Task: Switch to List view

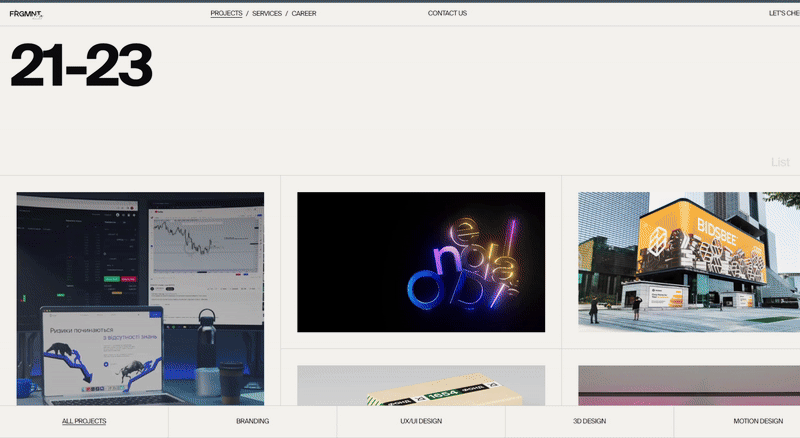Action: point(780,162)
